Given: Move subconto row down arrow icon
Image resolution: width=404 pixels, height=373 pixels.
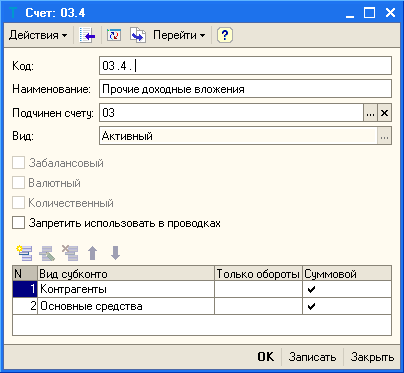Looking at the screenshot, I should click(x=115, y=253).
